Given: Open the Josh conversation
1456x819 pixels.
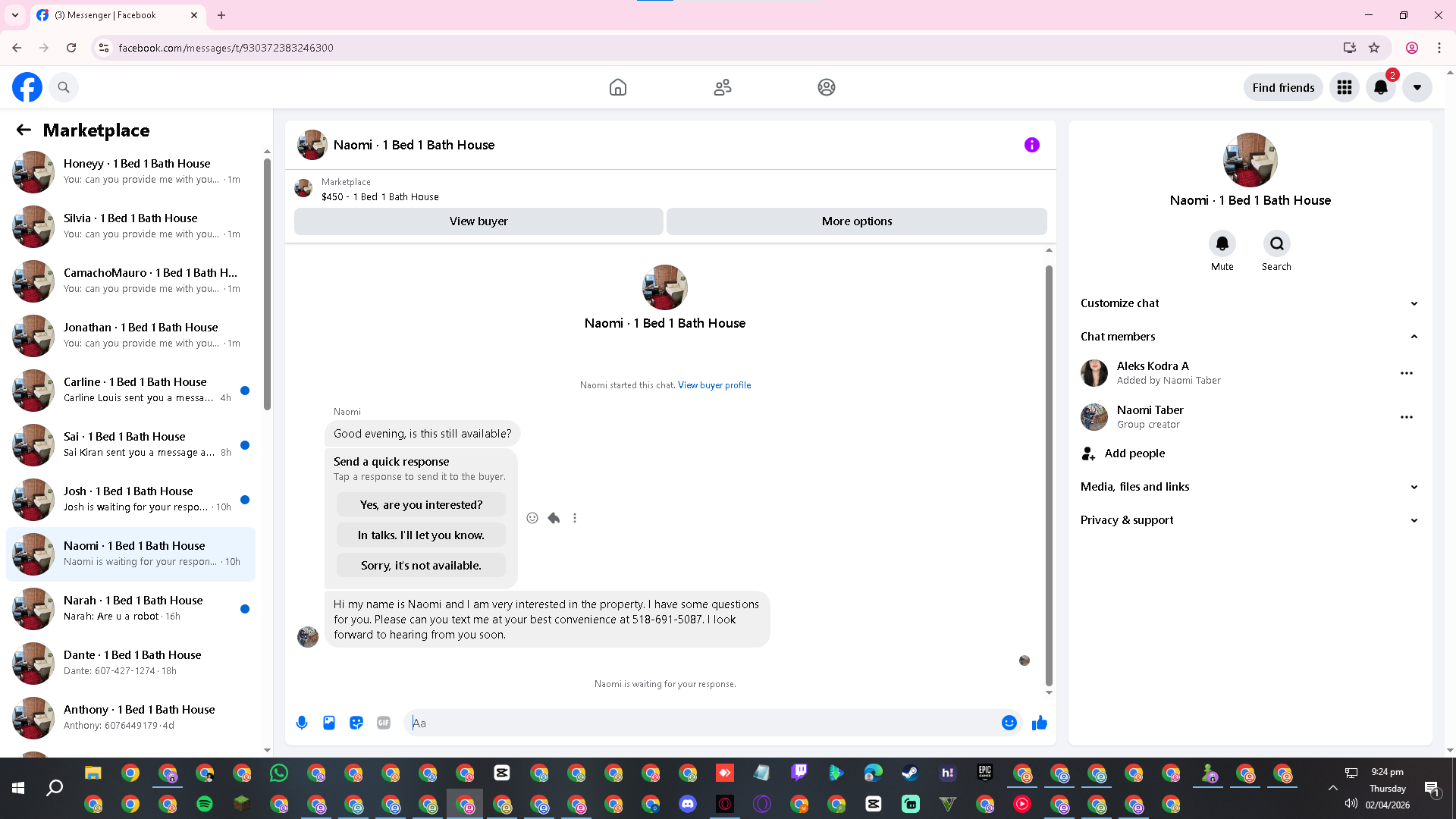Looking at the screenshot, I should [x=130, y=500].
